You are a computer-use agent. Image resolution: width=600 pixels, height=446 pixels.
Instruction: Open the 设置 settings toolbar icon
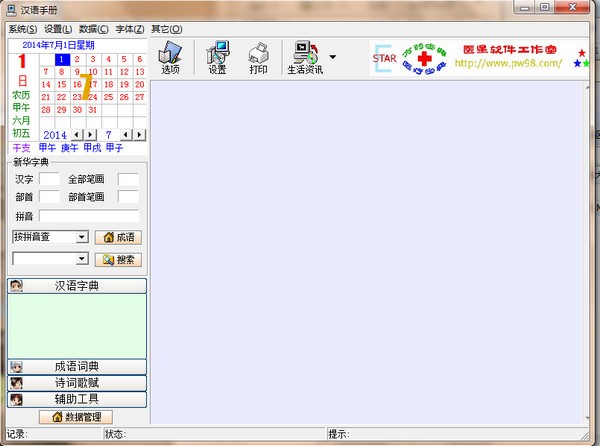point(217,58)
